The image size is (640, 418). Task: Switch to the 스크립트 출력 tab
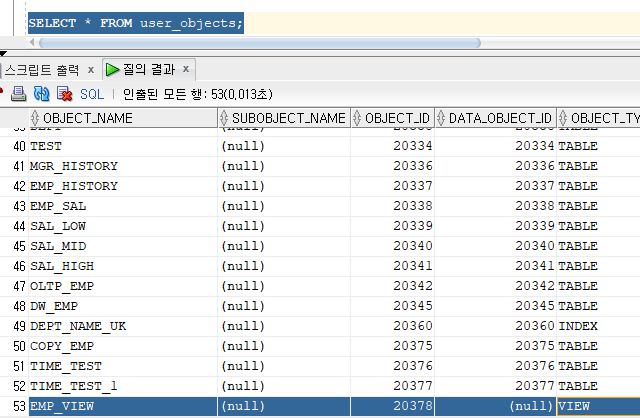tap(42, 70)
